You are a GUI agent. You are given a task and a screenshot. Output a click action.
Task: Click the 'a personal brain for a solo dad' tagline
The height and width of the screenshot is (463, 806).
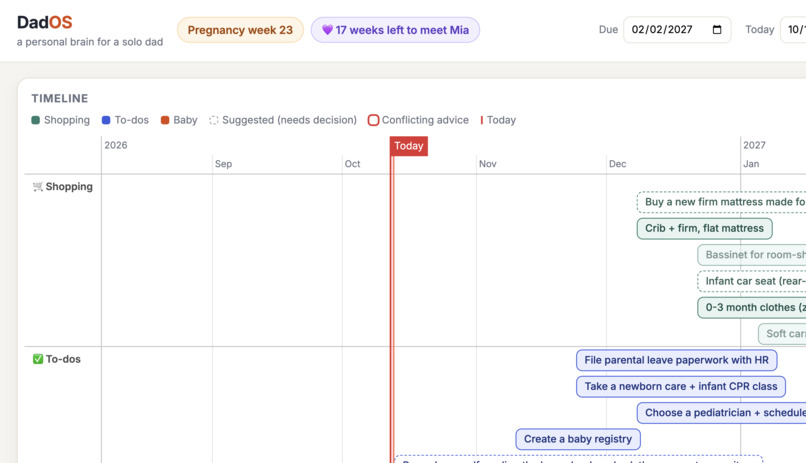click(90, 42)
